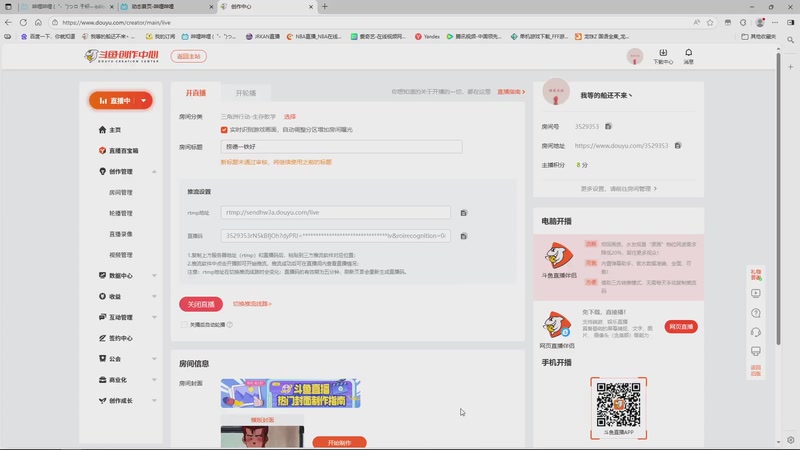Screen dimensions: 800x450
Task: Click the 返回旧版 floating link
Action: (x=756, y=370)
